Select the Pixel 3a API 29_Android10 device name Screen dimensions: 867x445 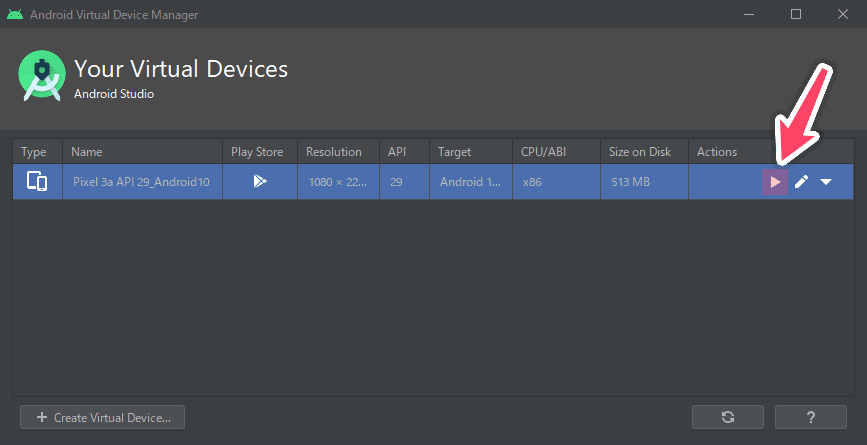tap(142, 182)
